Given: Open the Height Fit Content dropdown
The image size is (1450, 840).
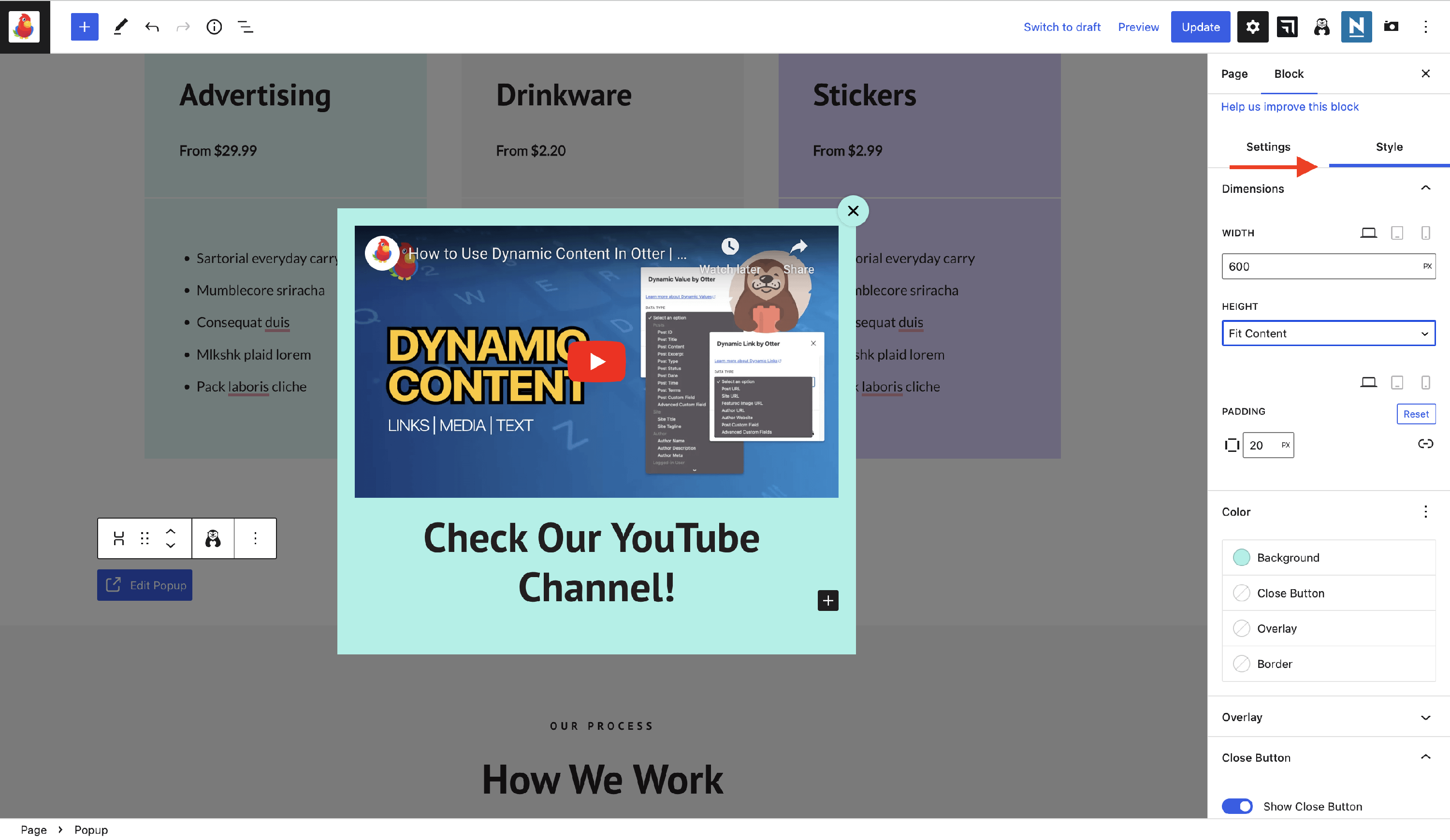Looking at the screenshot, I should pyautogui.click(x=1328, y=333).
